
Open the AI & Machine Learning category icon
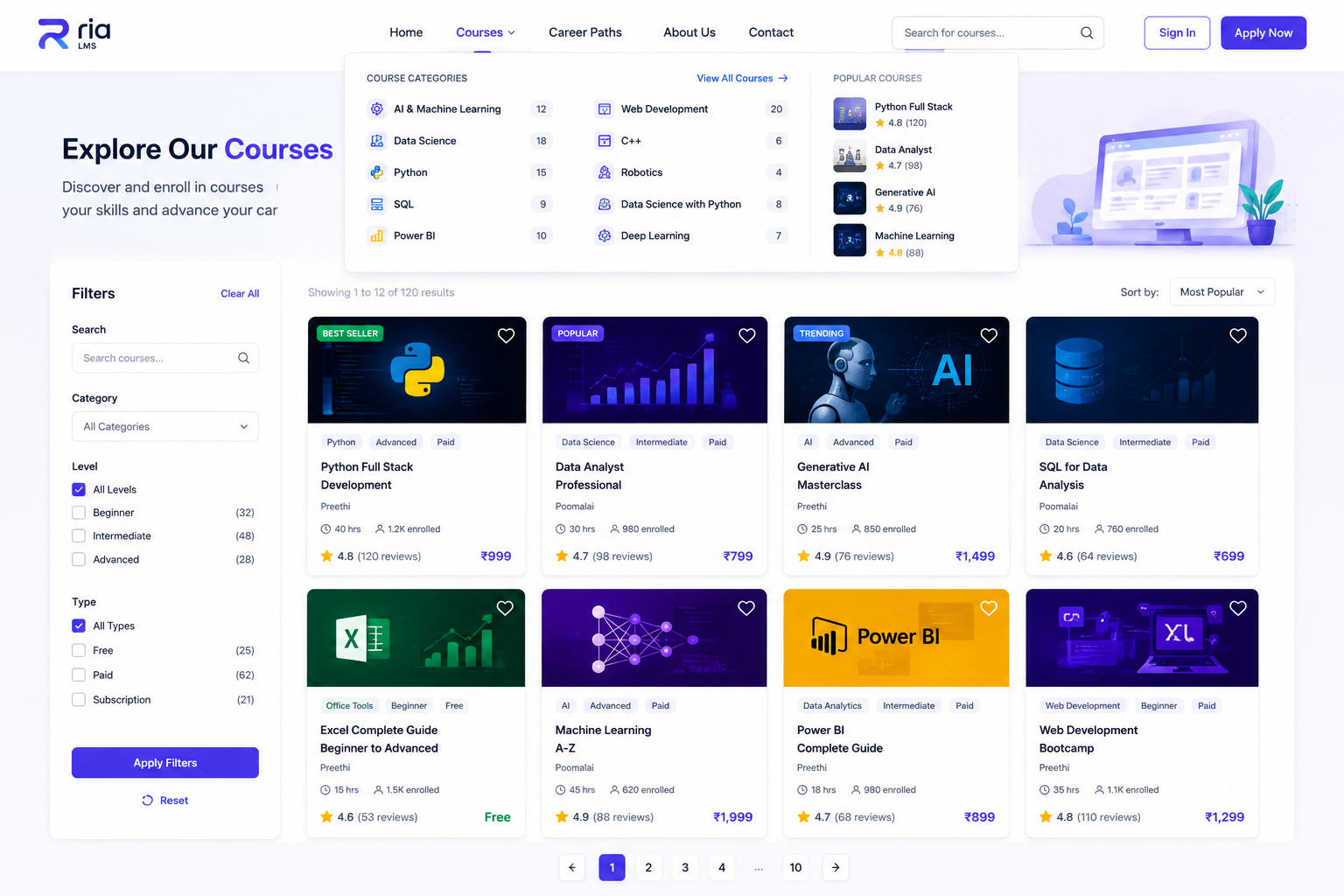[377, 108]
